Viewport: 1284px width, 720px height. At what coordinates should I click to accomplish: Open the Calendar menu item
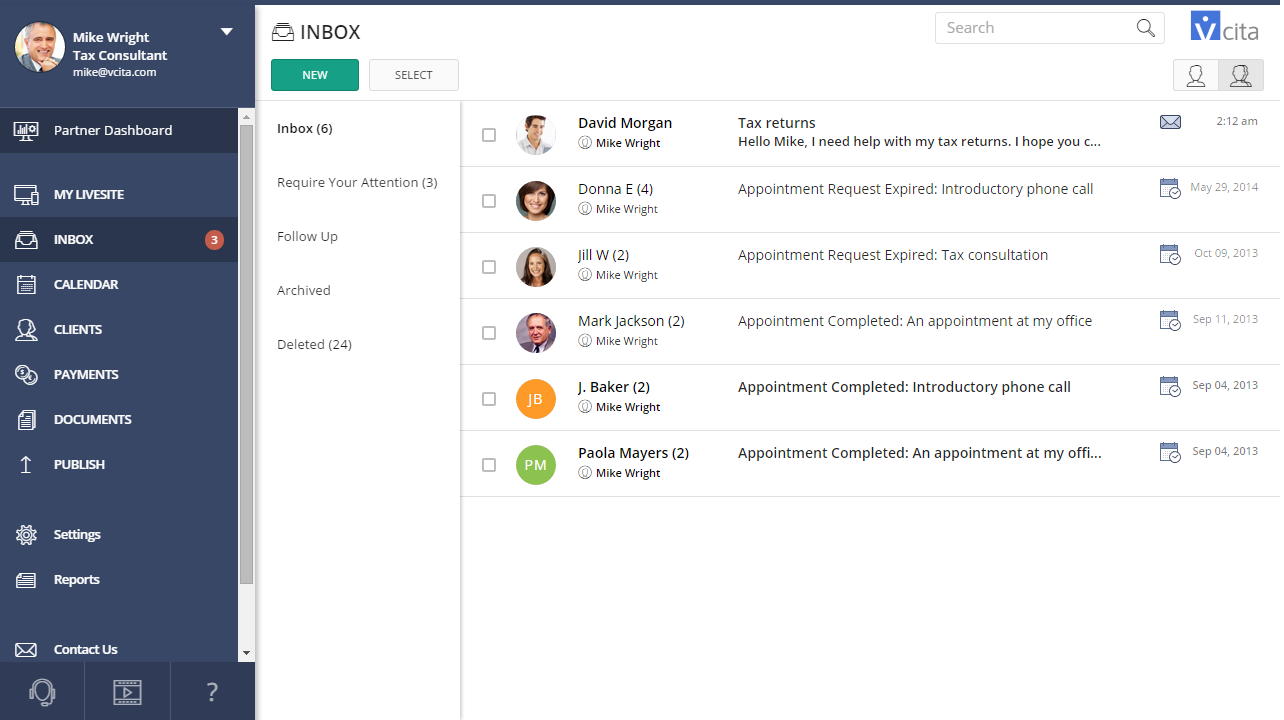86,285
